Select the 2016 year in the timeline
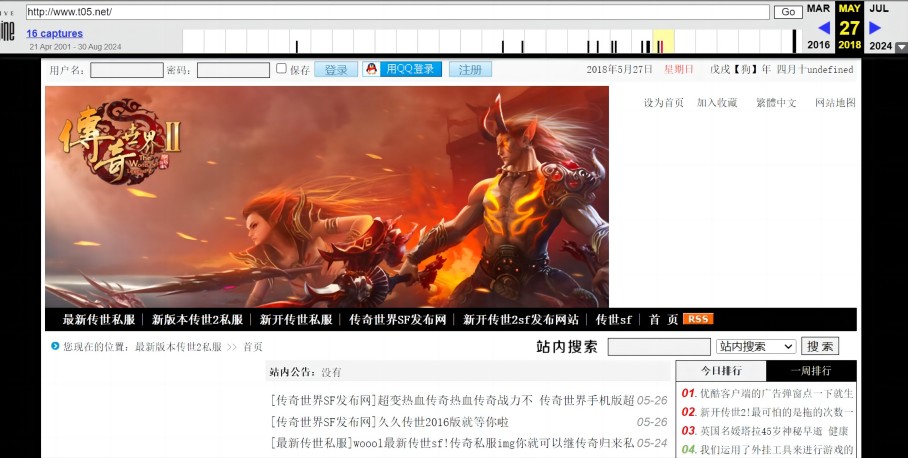This screenshot has height=458, width=908. 818,45
